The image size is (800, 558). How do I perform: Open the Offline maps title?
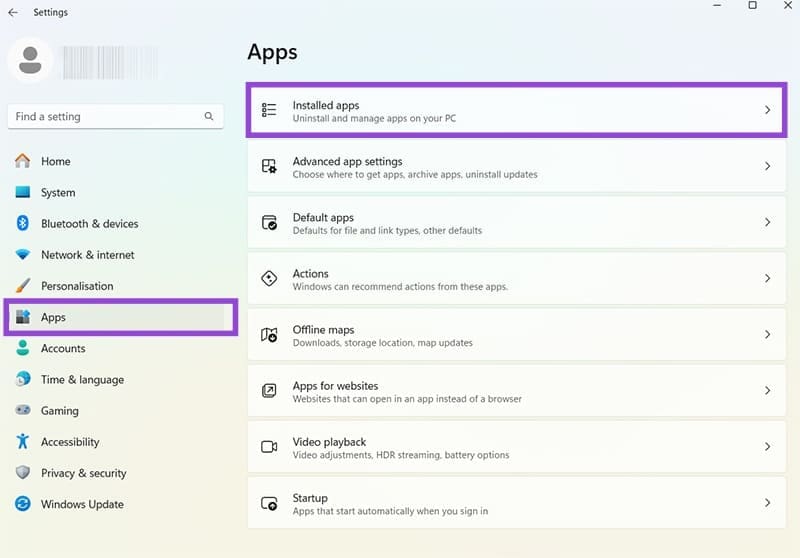pos(323,329)
